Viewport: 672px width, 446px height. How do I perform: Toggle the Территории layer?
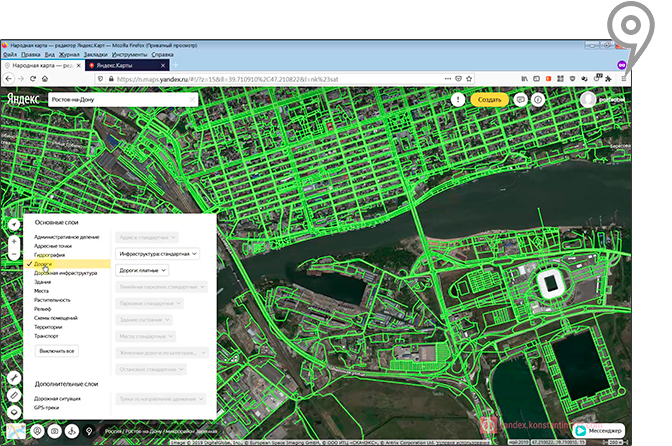coord(48,327)
